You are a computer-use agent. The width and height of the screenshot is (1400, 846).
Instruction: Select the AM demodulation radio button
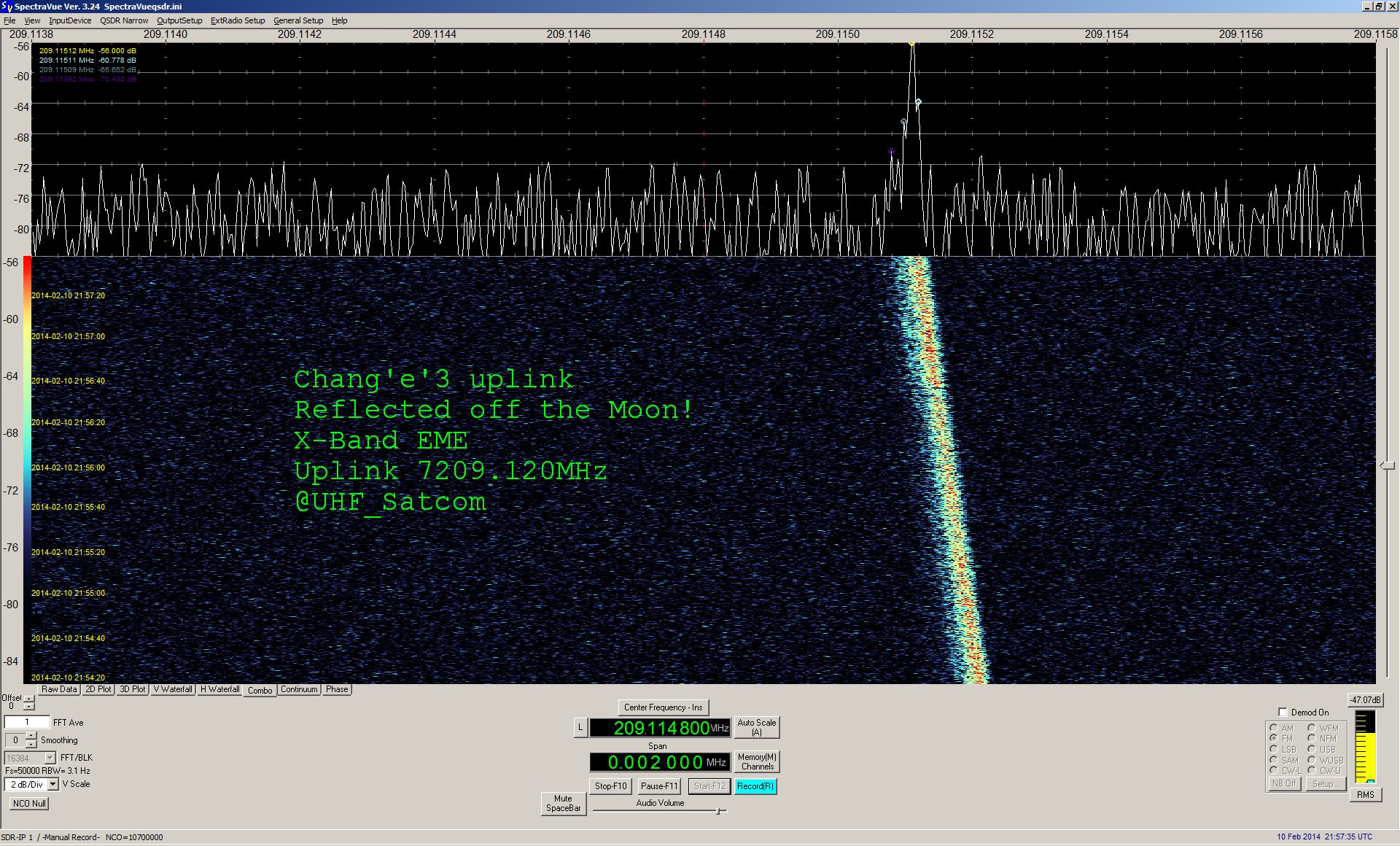[1273, 728]
